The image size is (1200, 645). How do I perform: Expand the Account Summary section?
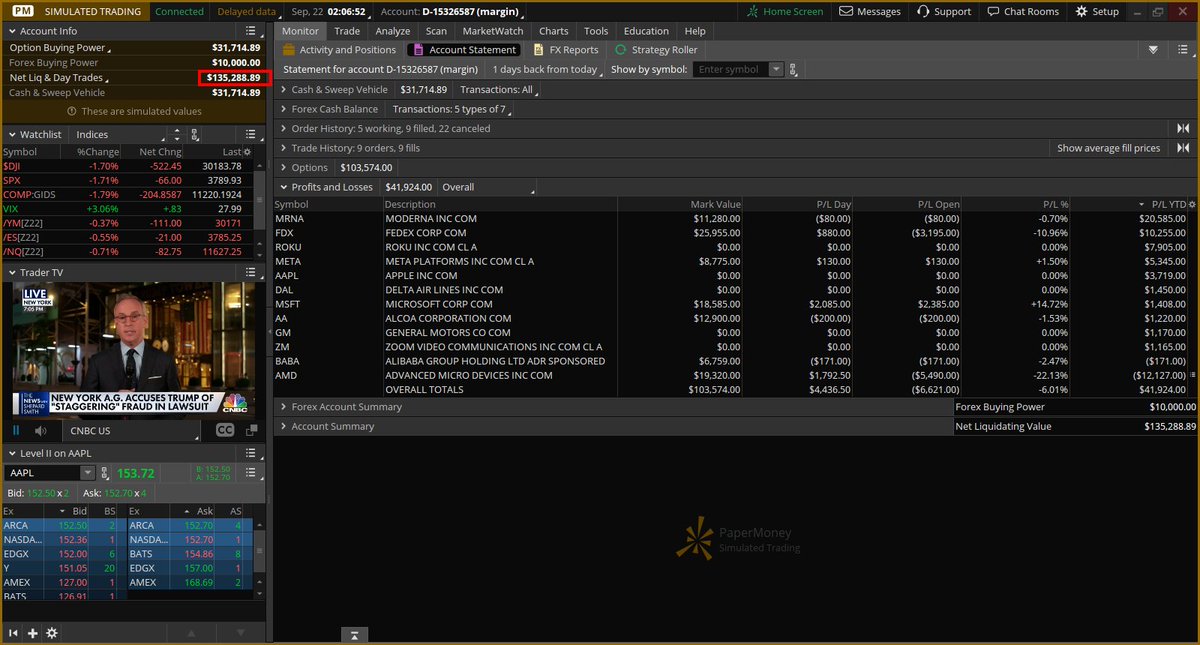(x=284, y=426)
